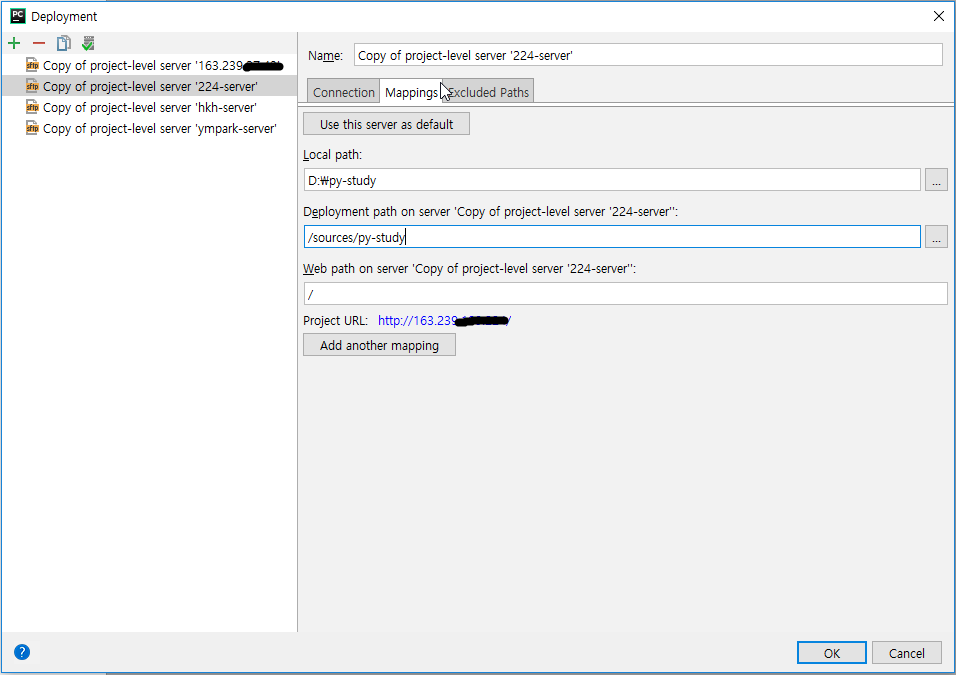956x675 pixels.
Task: Open the Excluded Paths tab
Action: tap(488, 92)
